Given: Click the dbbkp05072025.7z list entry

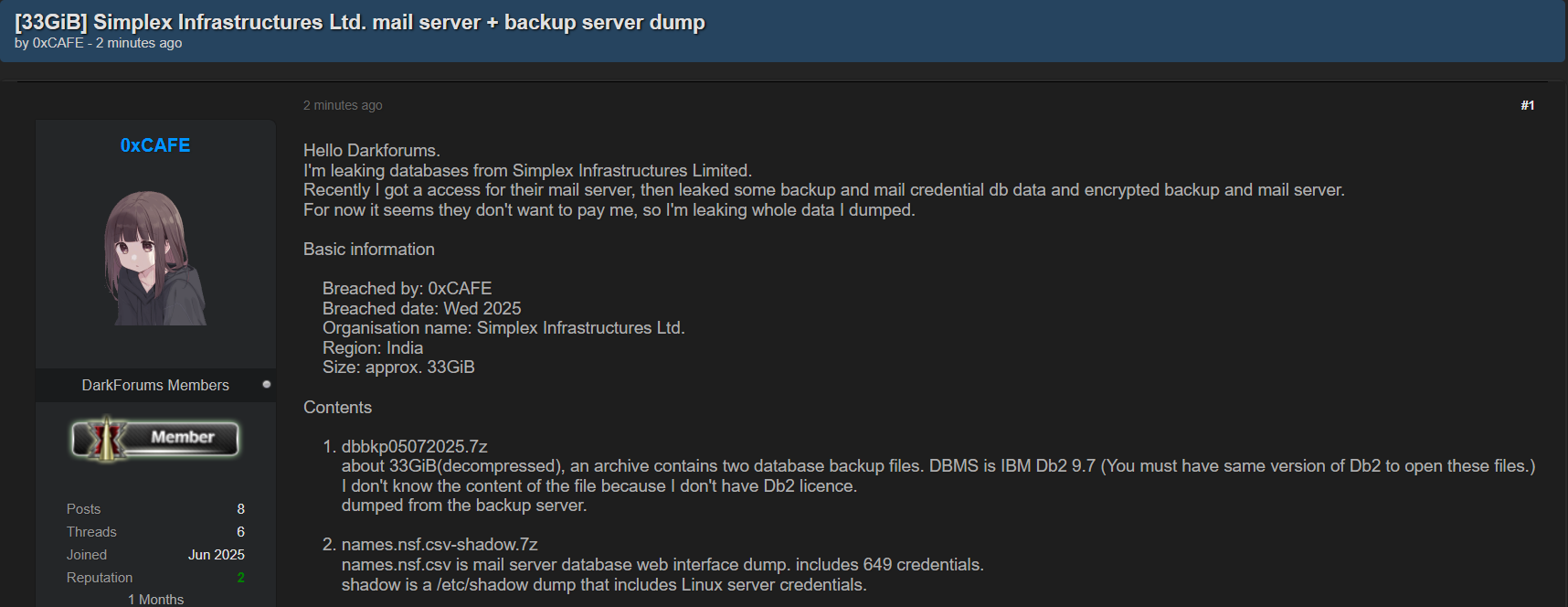Looking at the screenshot, I should (414, 447).
